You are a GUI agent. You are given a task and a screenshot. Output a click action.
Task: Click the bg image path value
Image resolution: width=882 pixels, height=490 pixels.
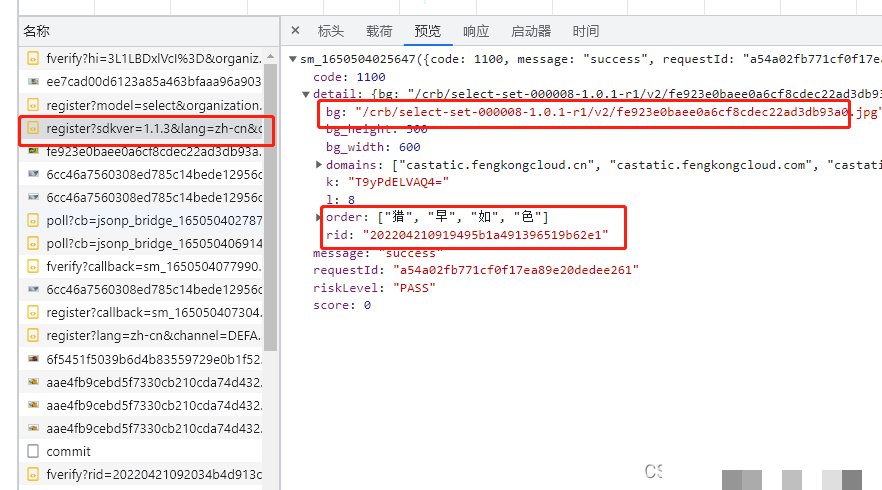click(x=618, y=113)
